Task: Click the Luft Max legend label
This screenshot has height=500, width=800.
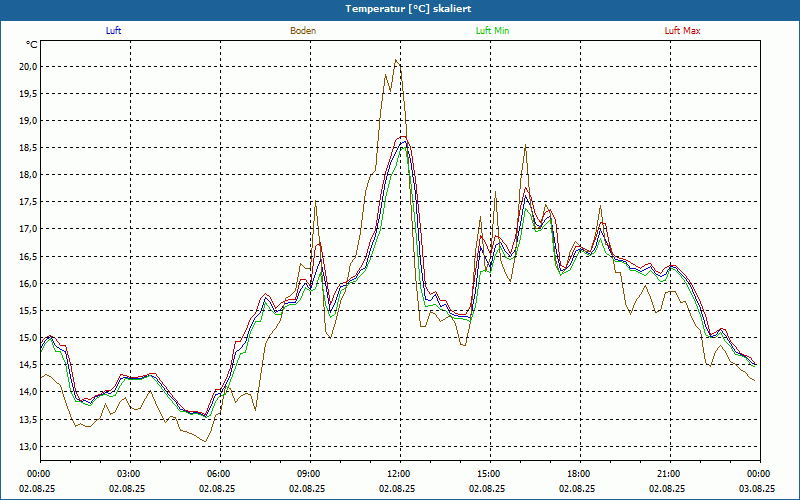Action: (x=682, y=31)
